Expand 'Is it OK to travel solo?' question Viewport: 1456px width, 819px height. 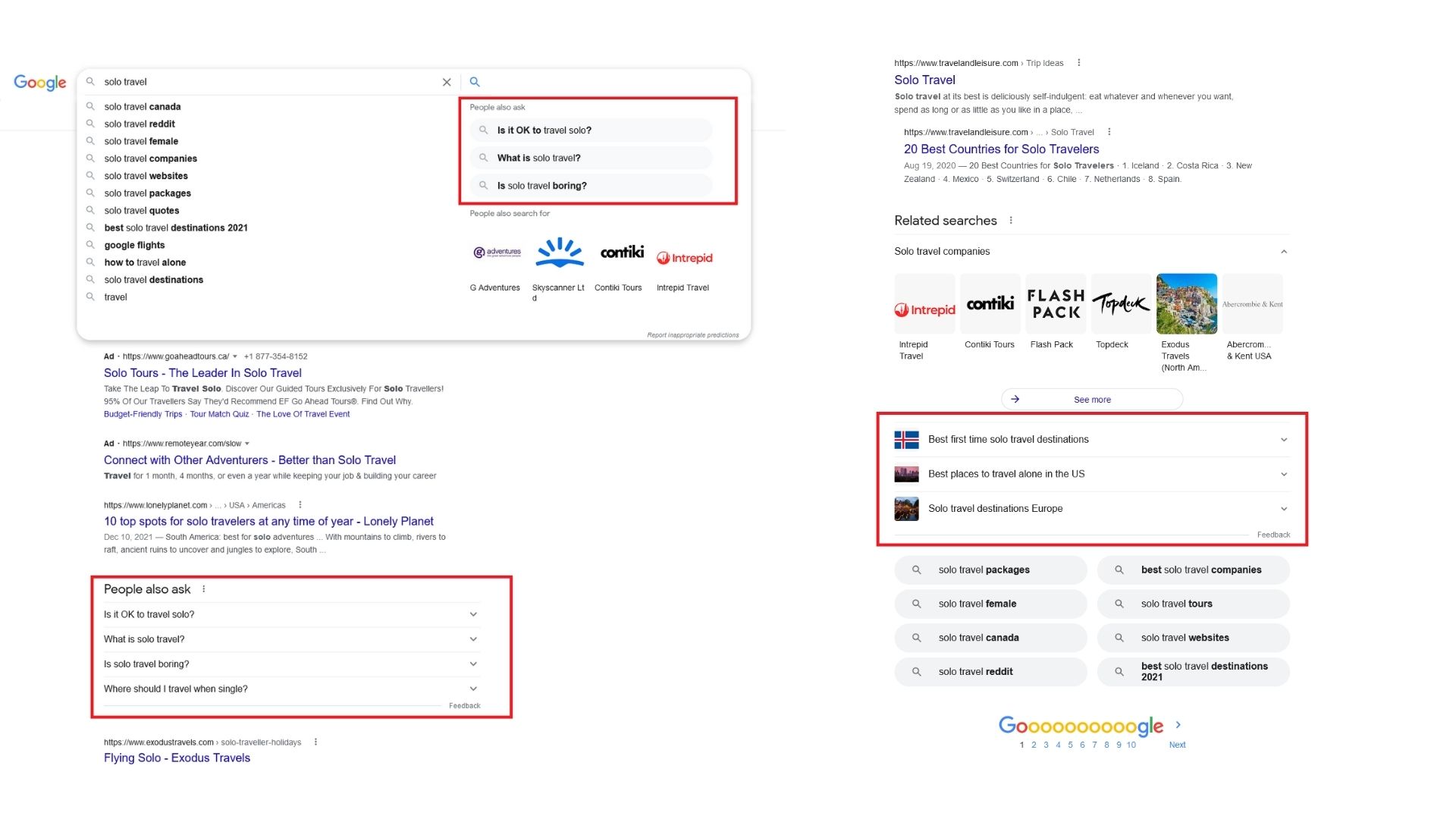[291, 615]
